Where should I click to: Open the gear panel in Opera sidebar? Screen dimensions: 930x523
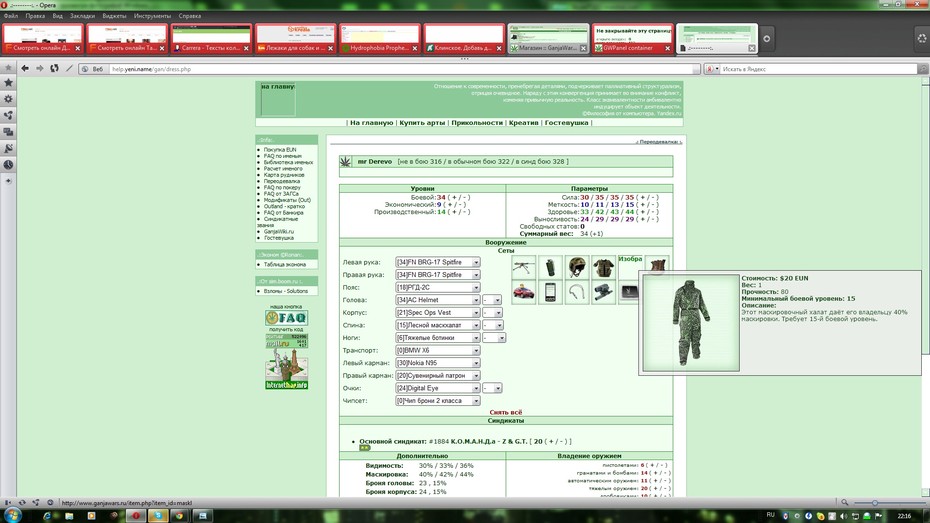click(x=8, y=99)
